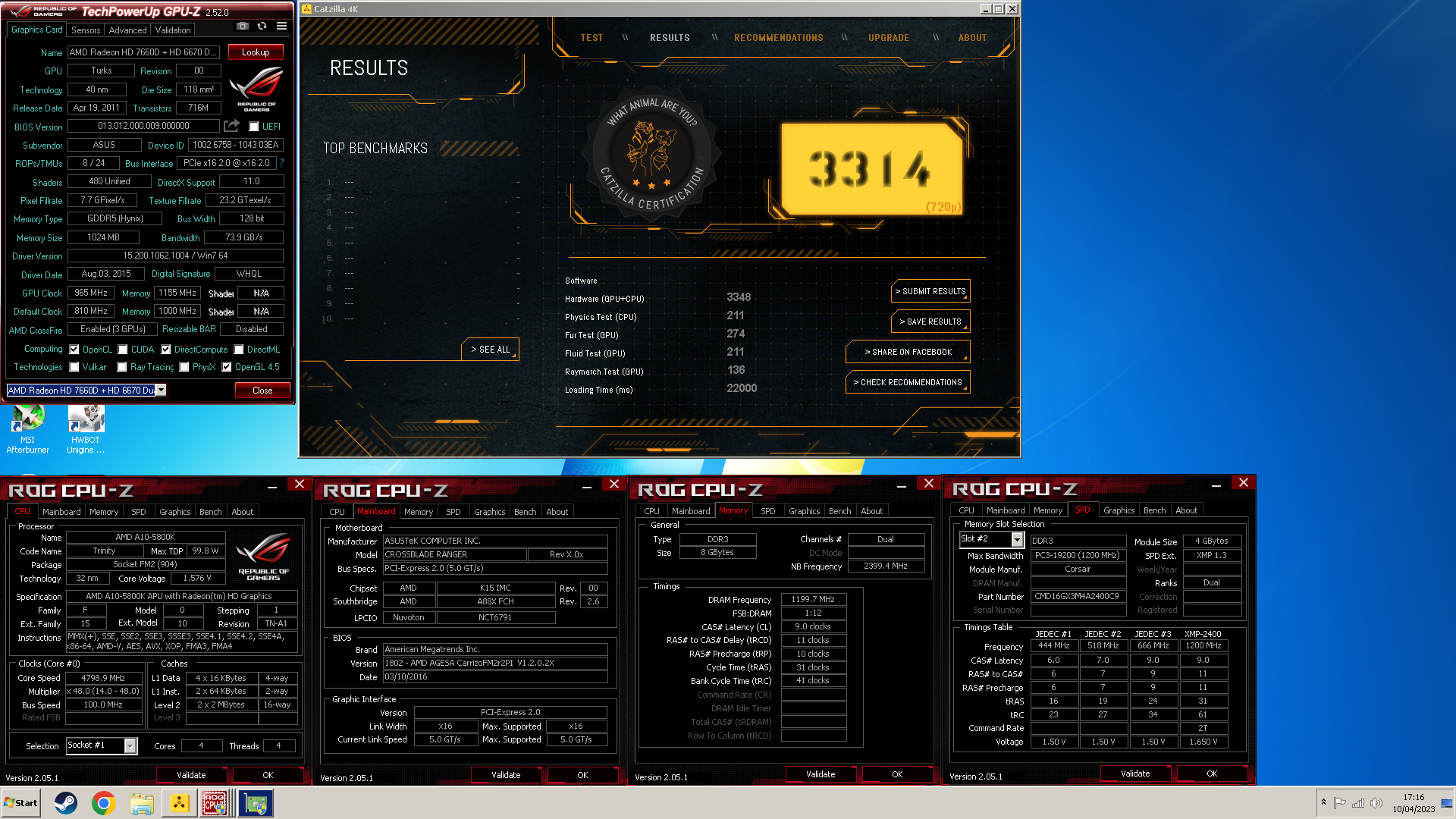Click the Show Desktop tray icon
The height and width of the screenshot is (819, 1456).
pos(1447,803)
